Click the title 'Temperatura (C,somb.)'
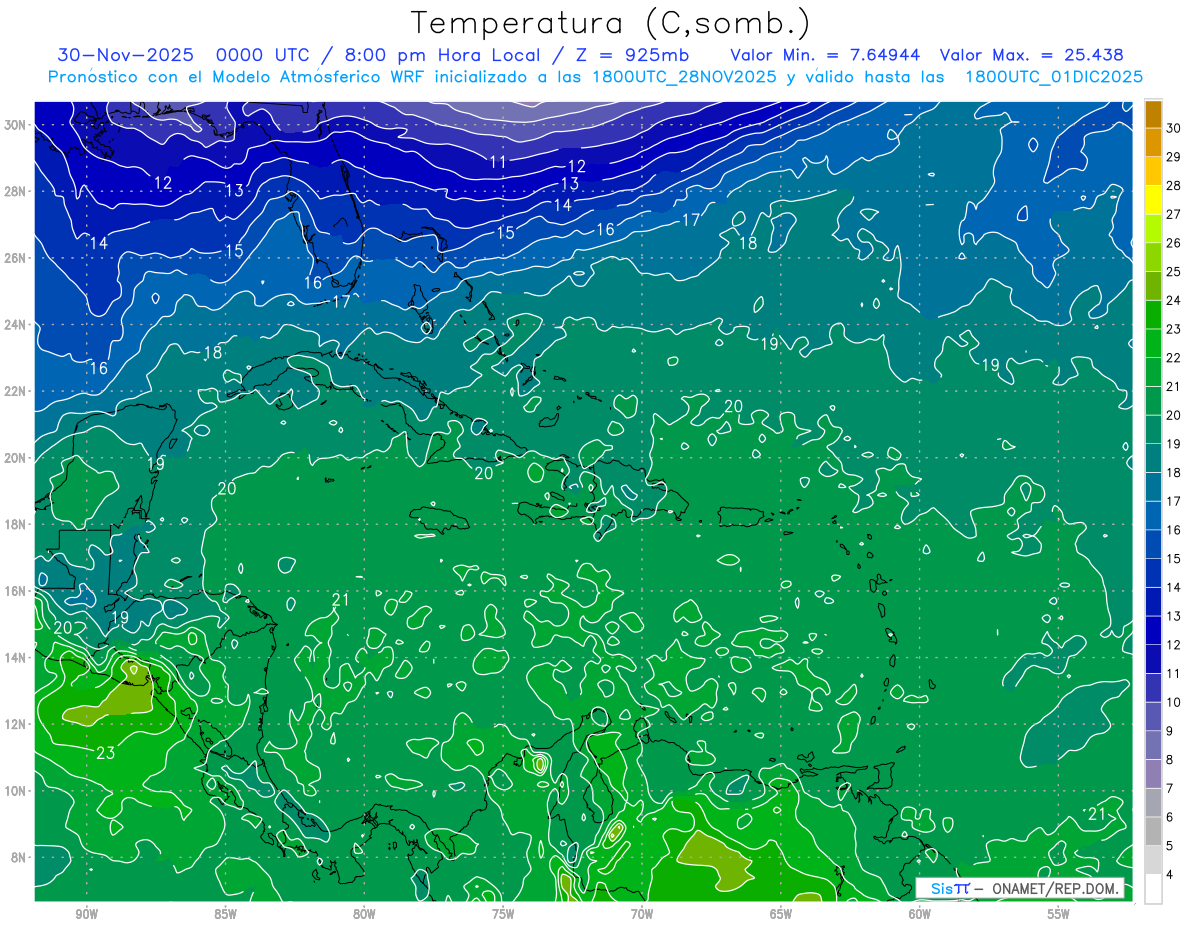 (x=610, y=24)
